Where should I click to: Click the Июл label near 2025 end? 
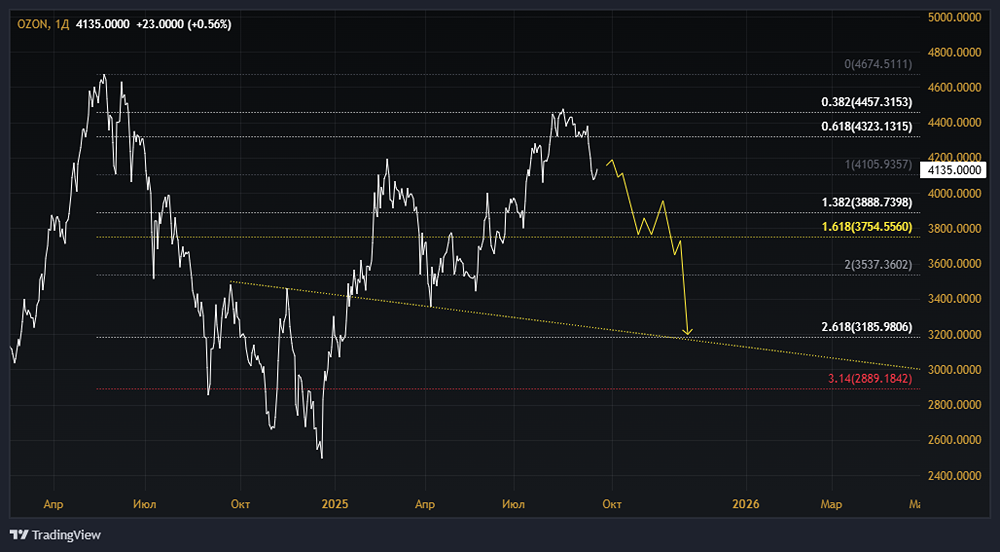coord(513,504)
